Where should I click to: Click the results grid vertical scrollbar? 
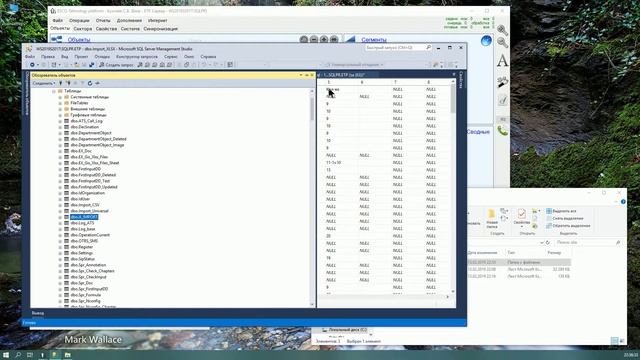coord(453,187)
